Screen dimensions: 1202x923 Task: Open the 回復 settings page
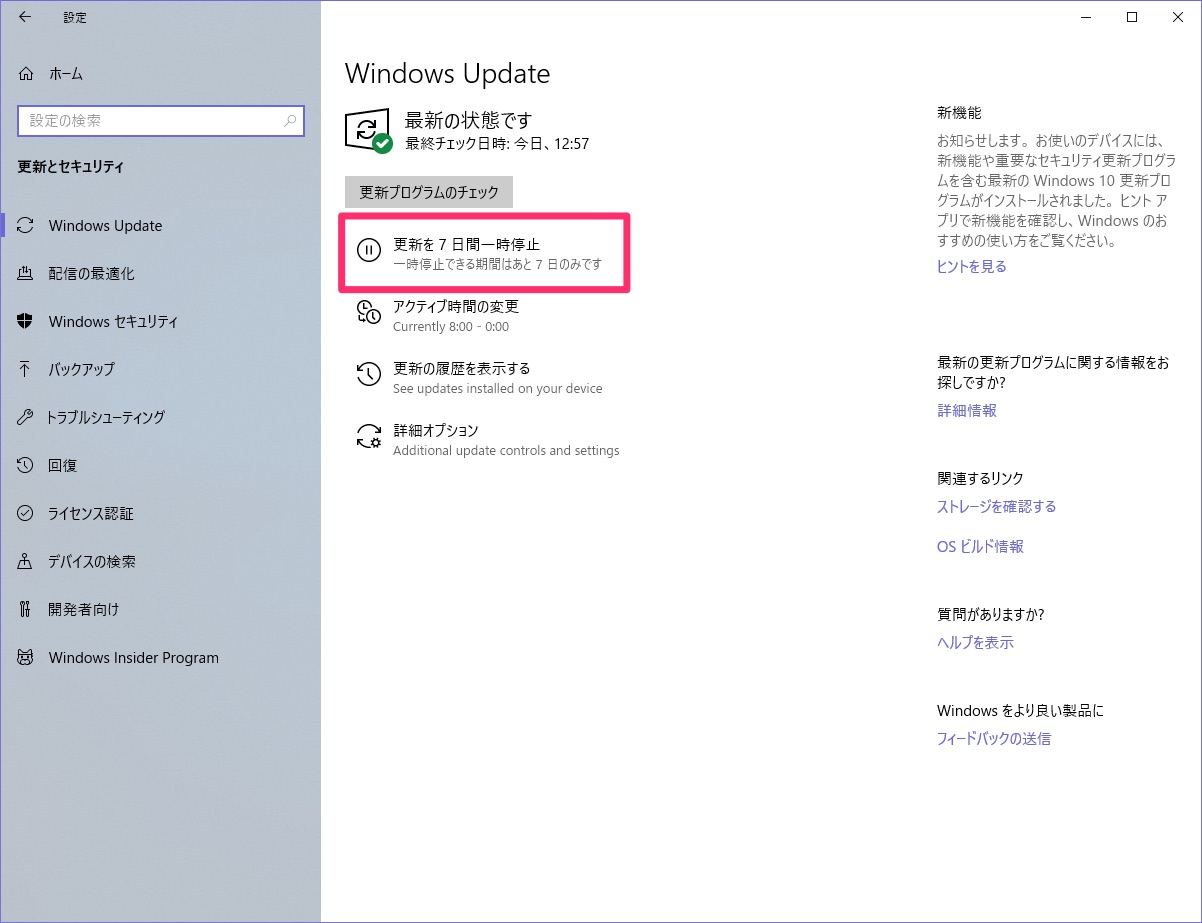coord(160,465)
